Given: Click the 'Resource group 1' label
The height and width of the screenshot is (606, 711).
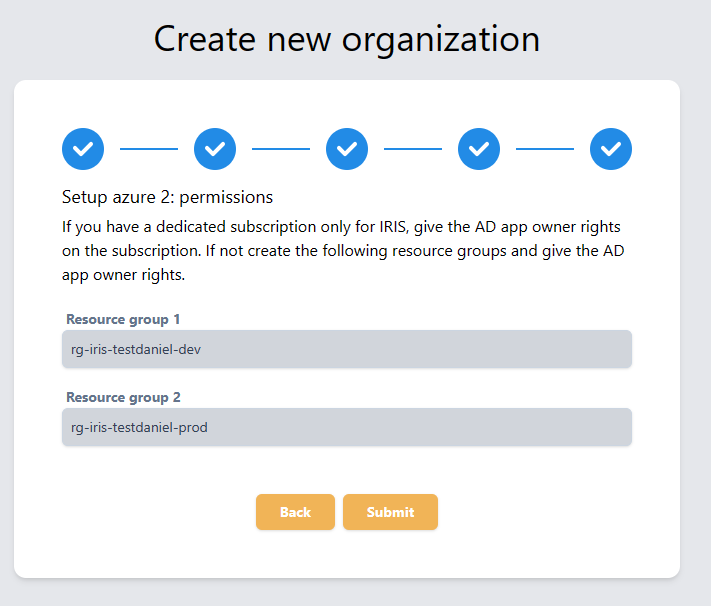Looking at the screenshot, I should (123, 319).
